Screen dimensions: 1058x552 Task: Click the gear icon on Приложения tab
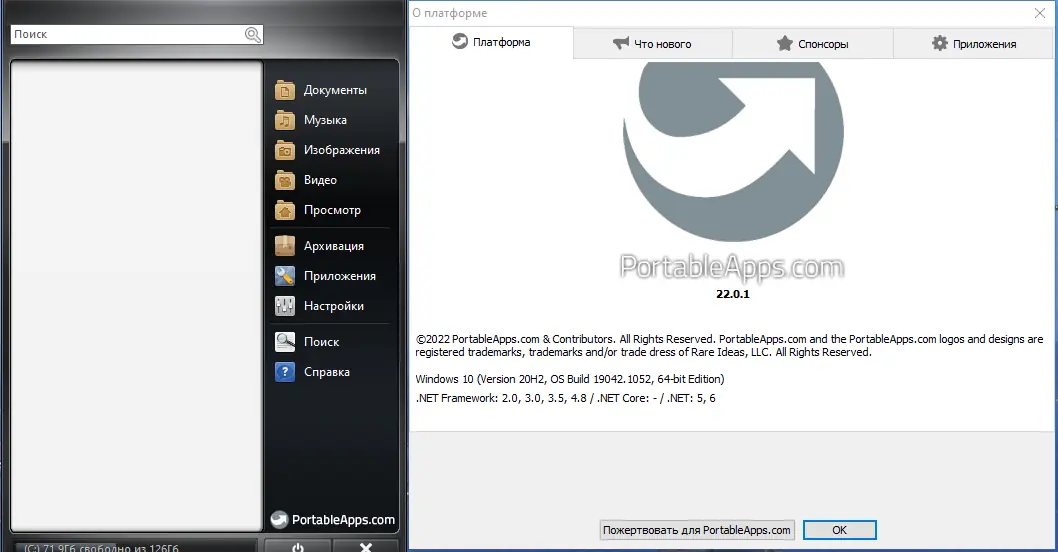(x=940, y=43)
